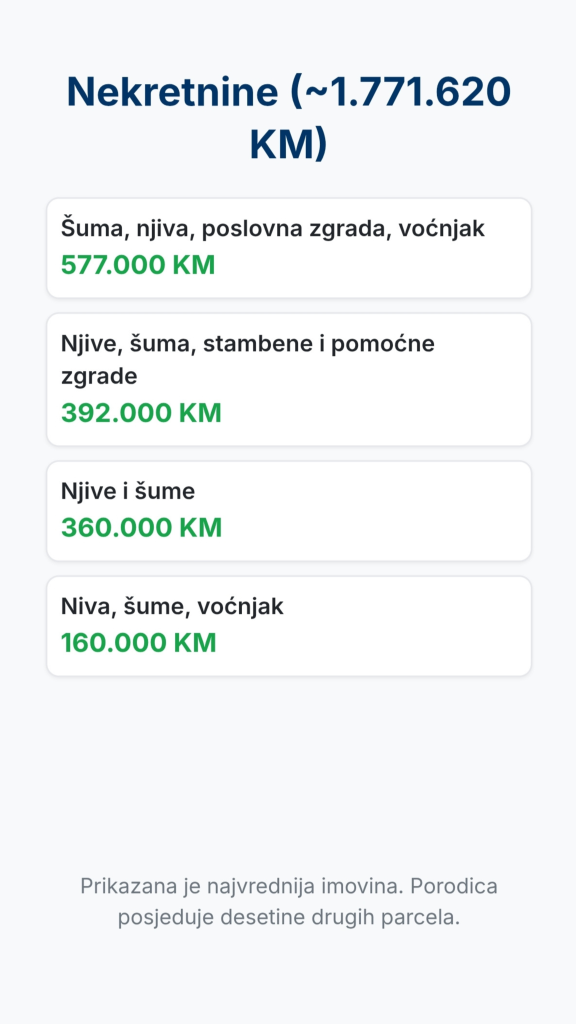Open the Njive i šume card label

(128, 491)
